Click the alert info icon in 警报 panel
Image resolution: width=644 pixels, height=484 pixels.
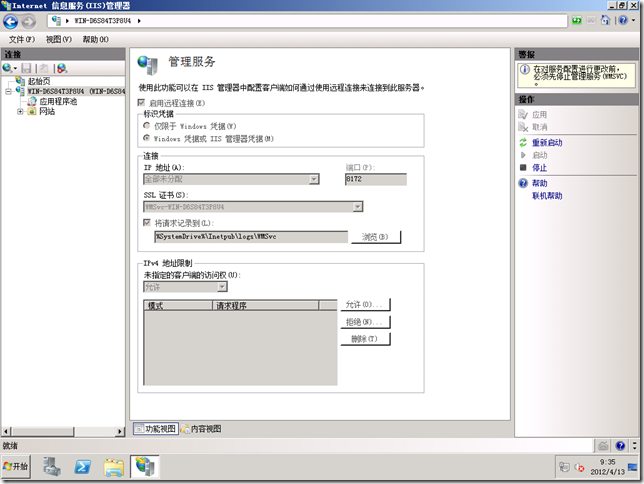pos(524,69)
